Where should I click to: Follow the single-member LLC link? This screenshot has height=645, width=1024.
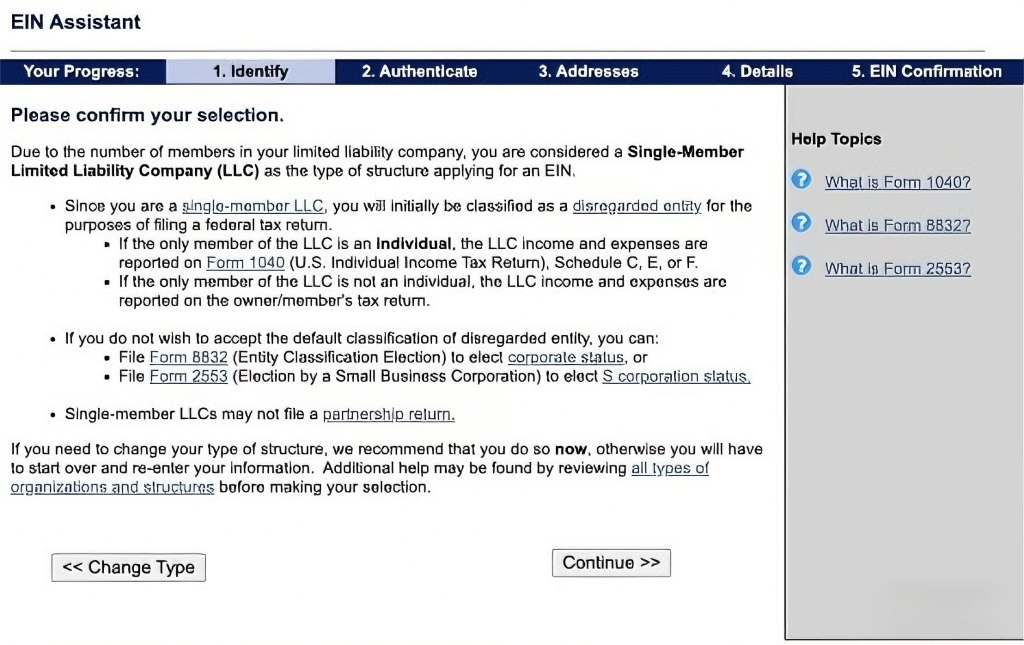coord(253,206)
